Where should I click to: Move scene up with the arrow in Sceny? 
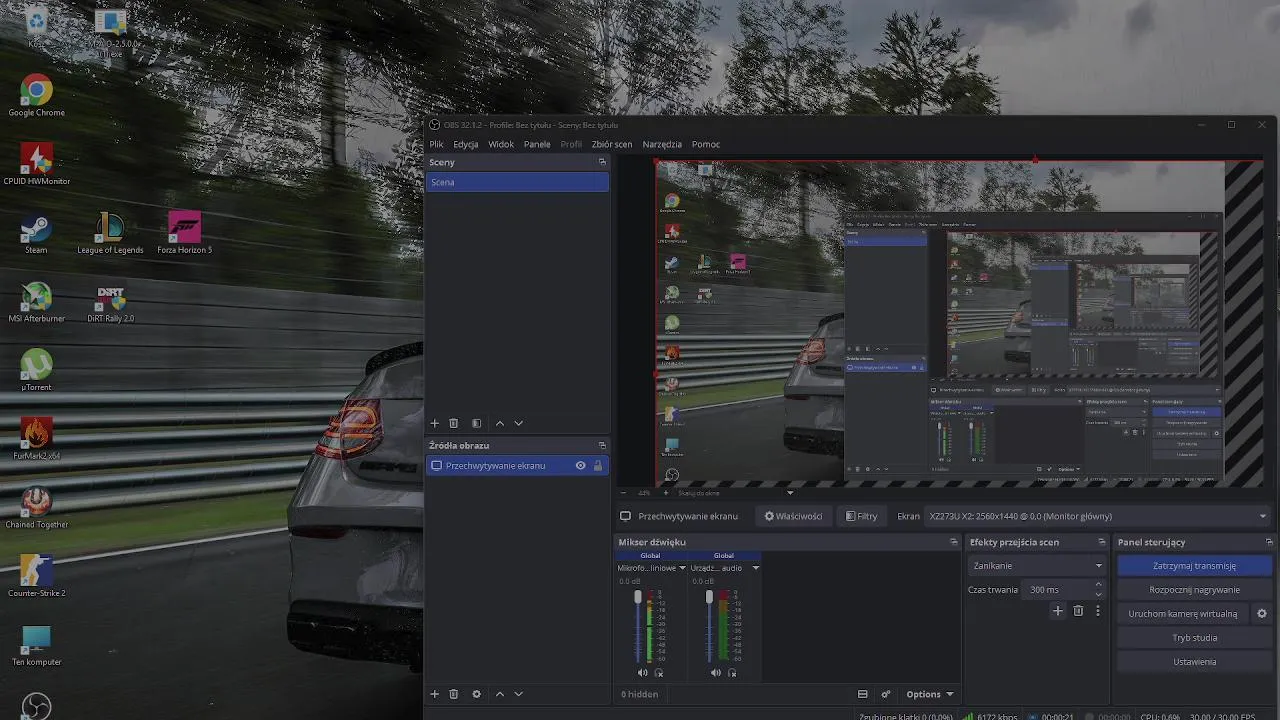coord(500,423)
